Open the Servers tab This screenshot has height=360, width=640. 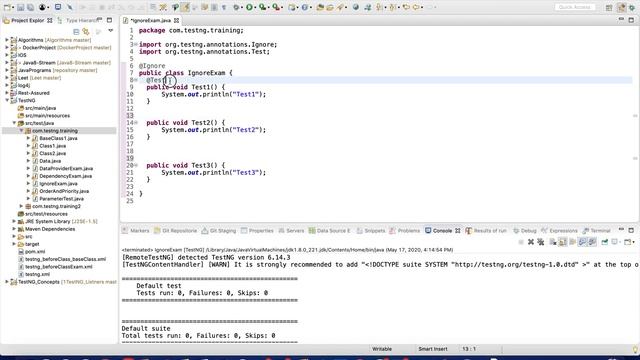[x=291, y=231]
